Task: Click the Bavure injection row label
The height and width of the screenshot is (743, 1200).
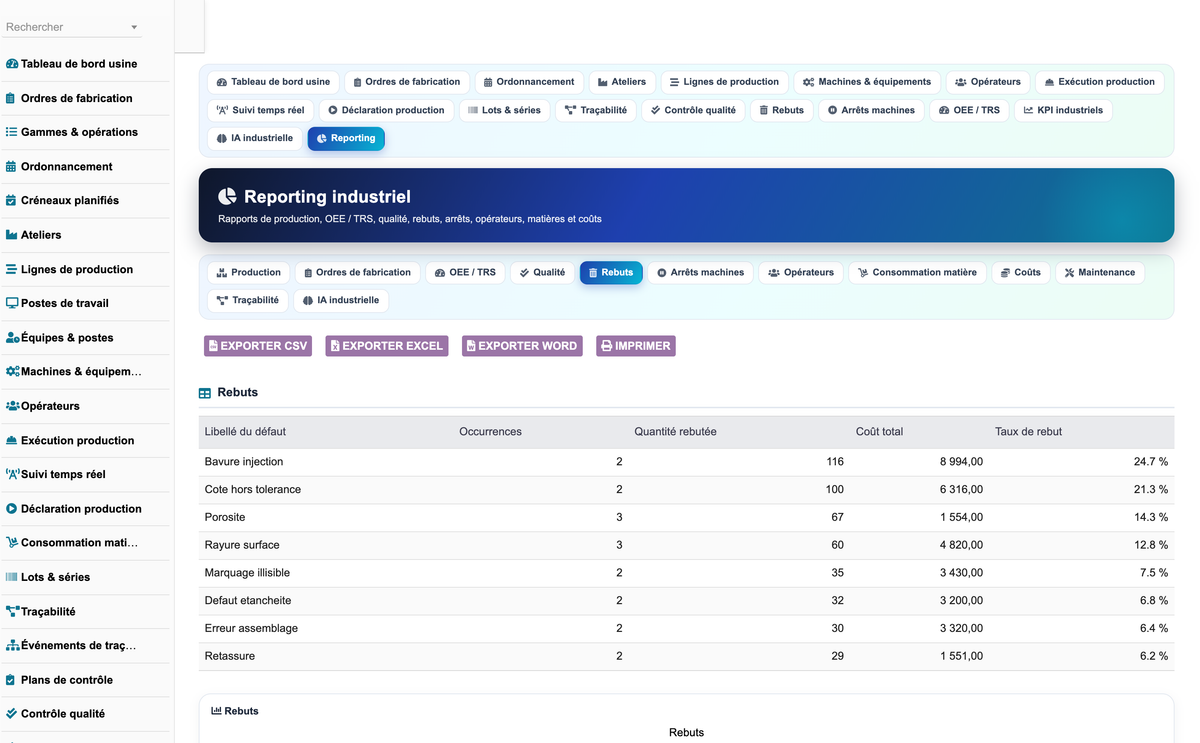Action: [244, 462]
